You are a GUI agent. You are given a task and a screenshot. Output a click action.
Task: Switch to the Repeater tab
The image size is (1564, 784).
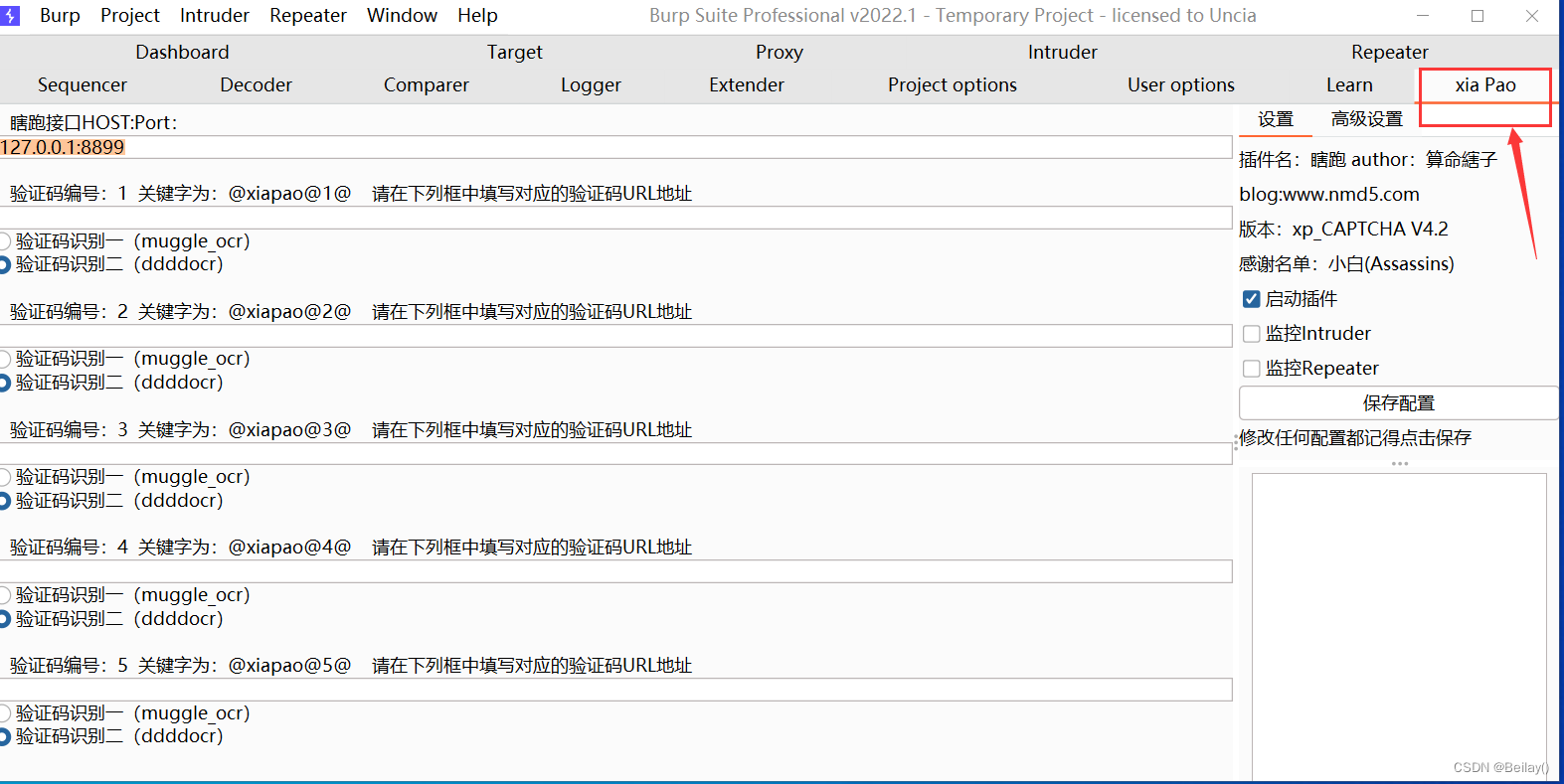coord(1390,52)
